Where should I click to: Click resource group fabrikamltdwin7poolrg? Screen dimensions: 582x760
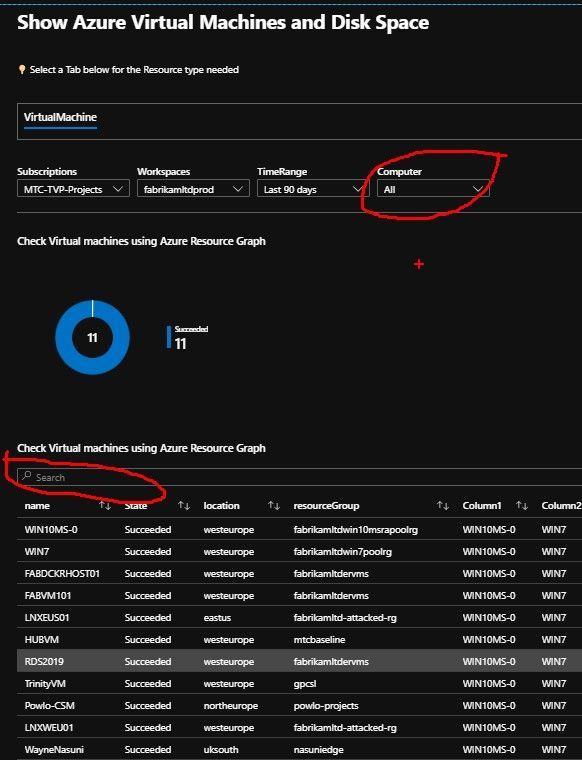tap(343, 552)
